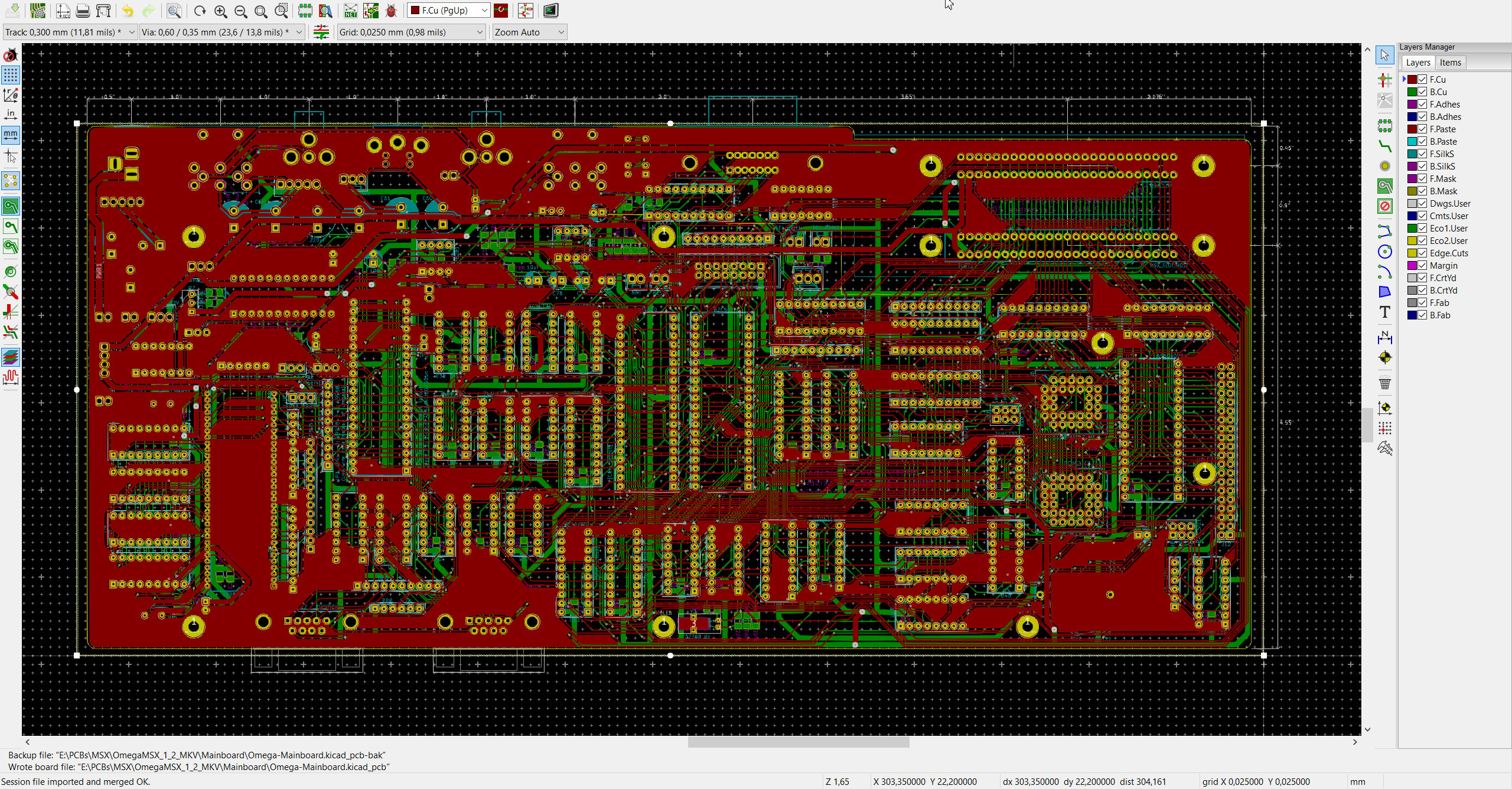
Task: Select the Add Footprint tool
Action: (1384, 126)
